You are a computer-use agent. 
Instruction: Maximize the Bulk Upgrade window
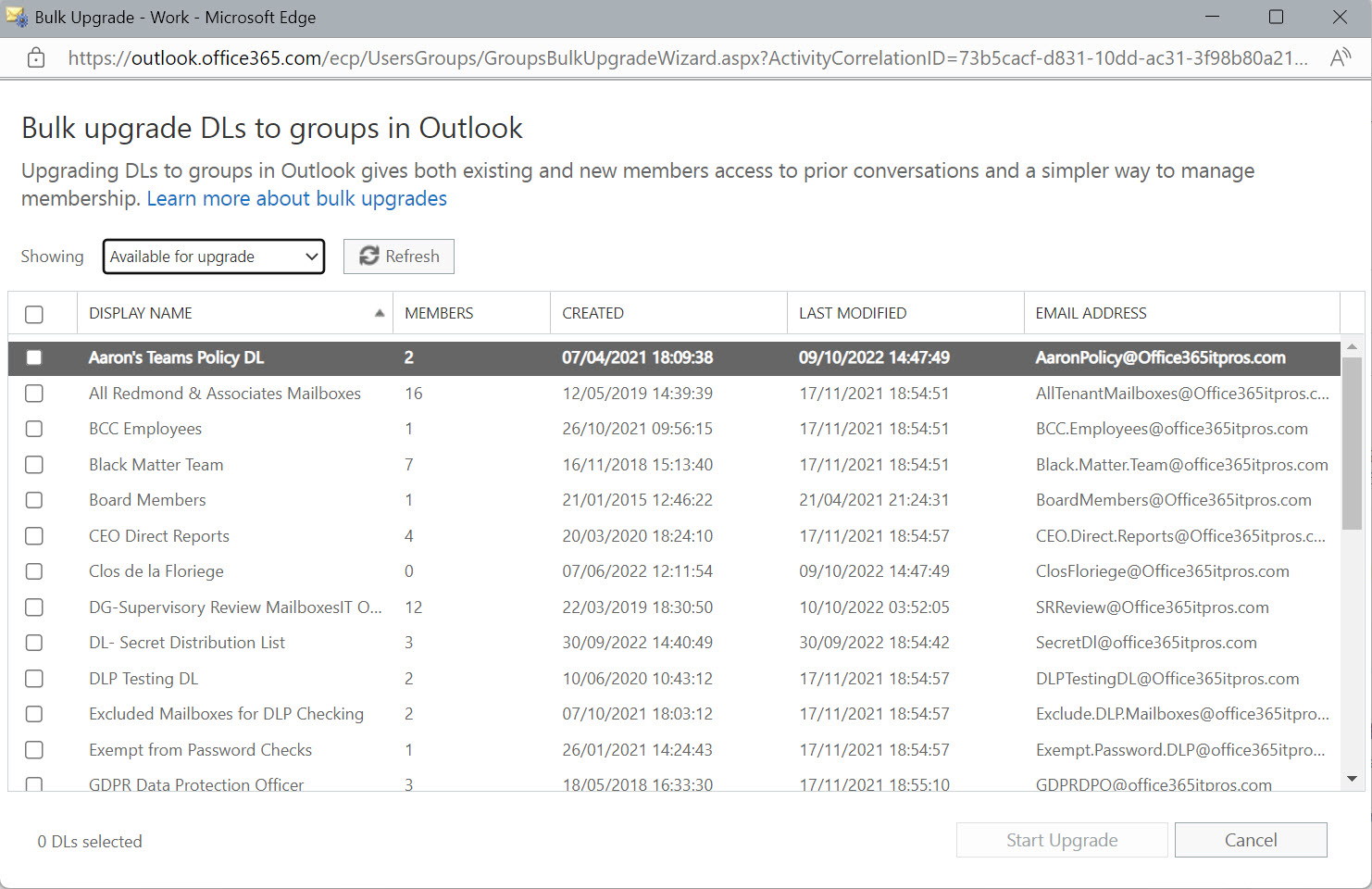tap(1276, 17)
